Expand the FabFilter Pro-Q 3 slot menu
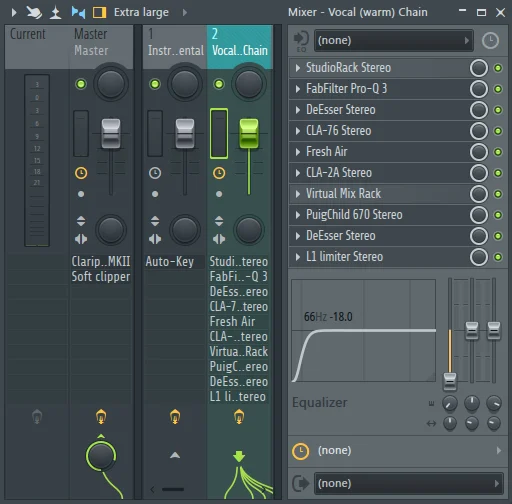Image resolution: width=512 pixels, height=504 pixels. [298, 89]
